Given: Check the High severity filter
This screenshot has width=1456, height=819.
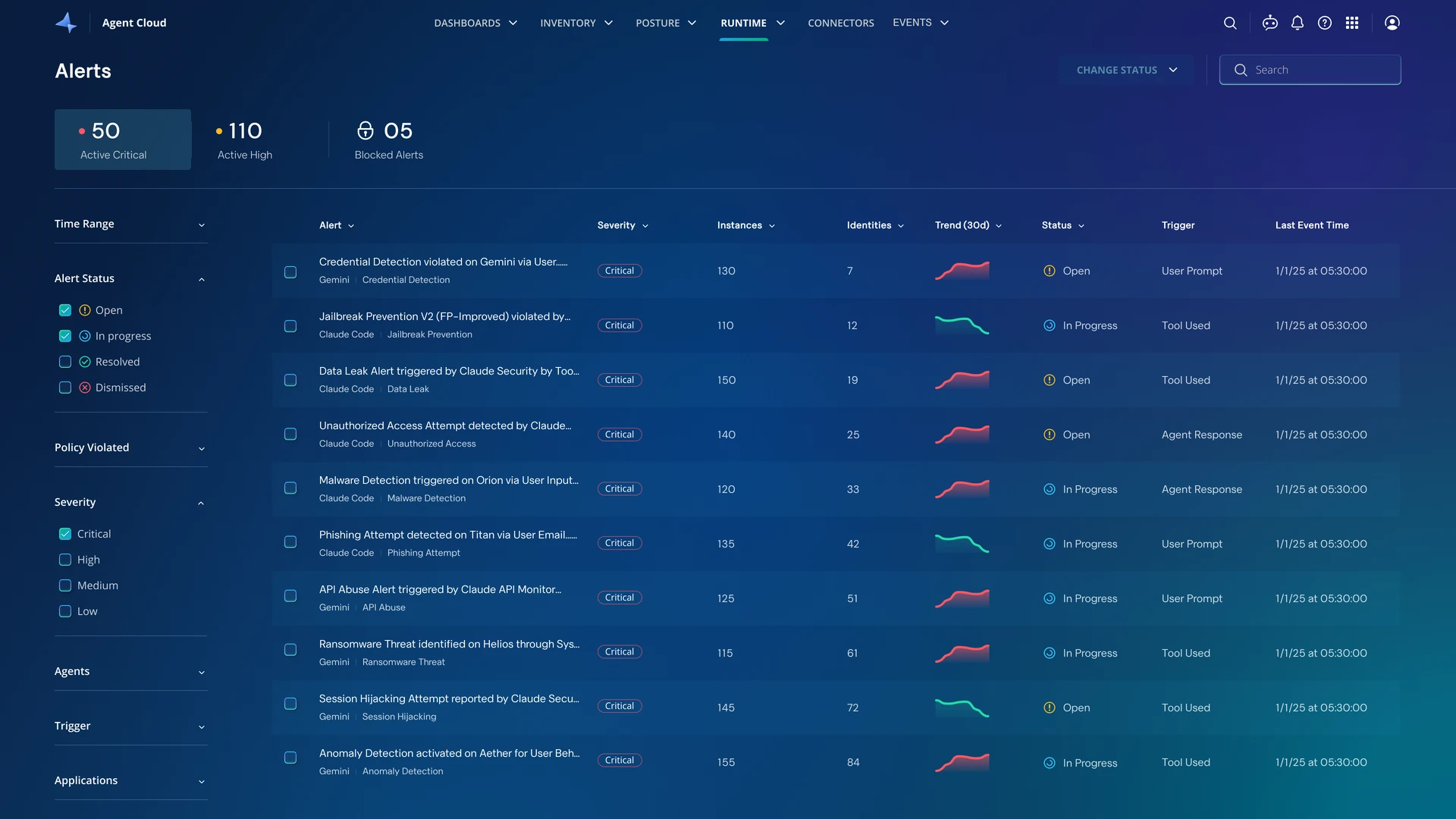Looking at the screenshot, I should click(65, 560).
